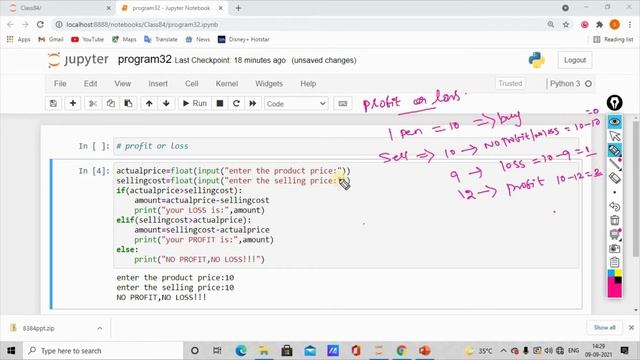Click inside the In [4] code cell
Screen dimensions: 640x360
[x=346, y=215]
